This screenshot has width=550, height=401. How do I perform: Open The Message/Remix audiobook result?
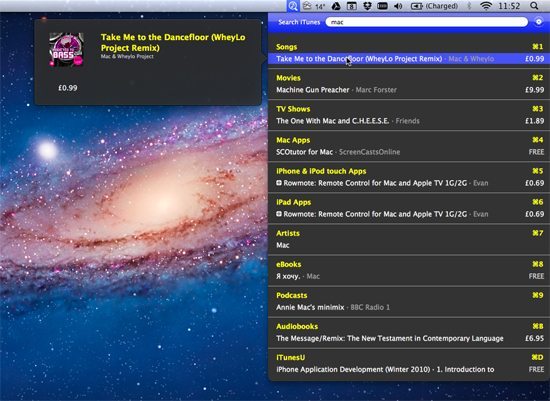point(409,339)
